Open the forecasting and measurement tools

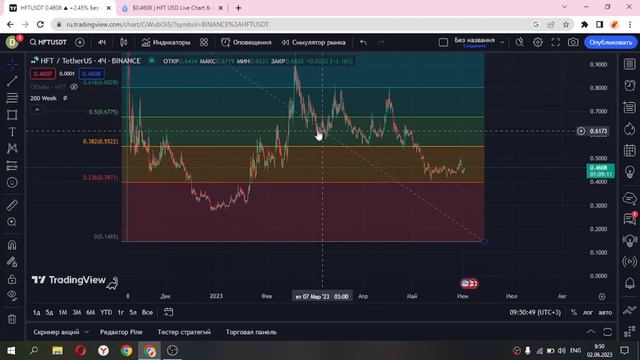tap(12, 165)
